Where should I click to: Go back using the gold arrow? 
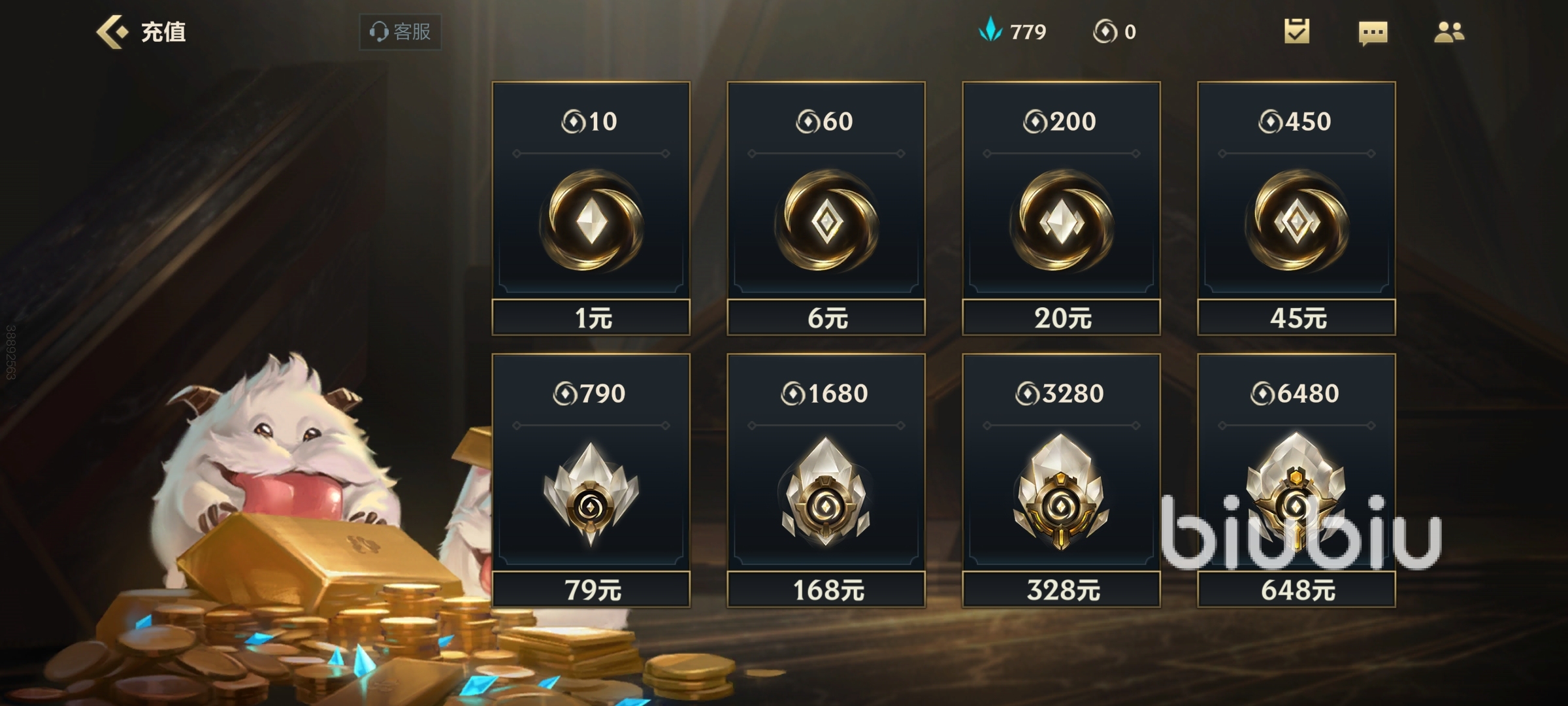(x=112, y=31)
